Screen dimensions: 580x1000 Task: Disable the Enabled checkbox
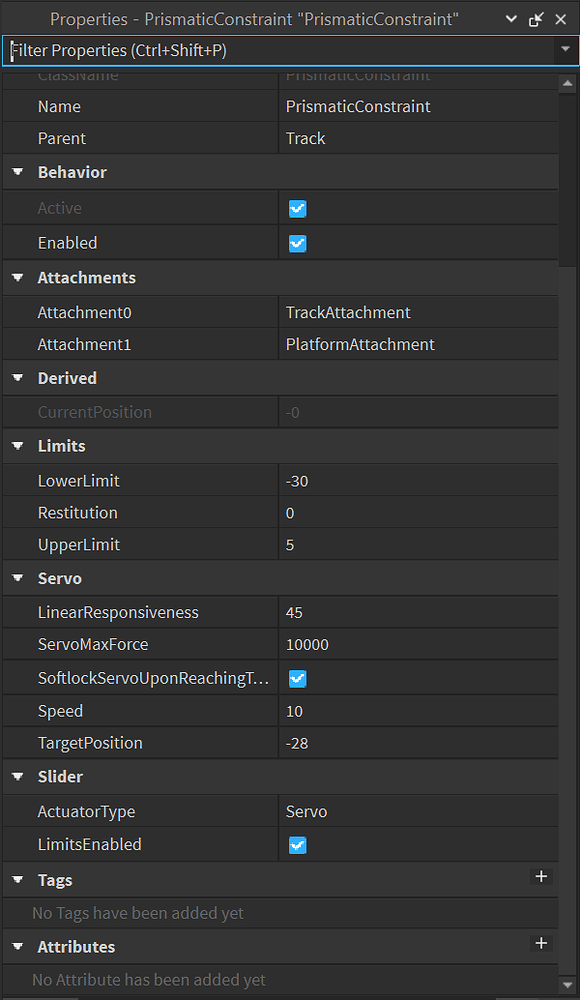click(297, 242)
